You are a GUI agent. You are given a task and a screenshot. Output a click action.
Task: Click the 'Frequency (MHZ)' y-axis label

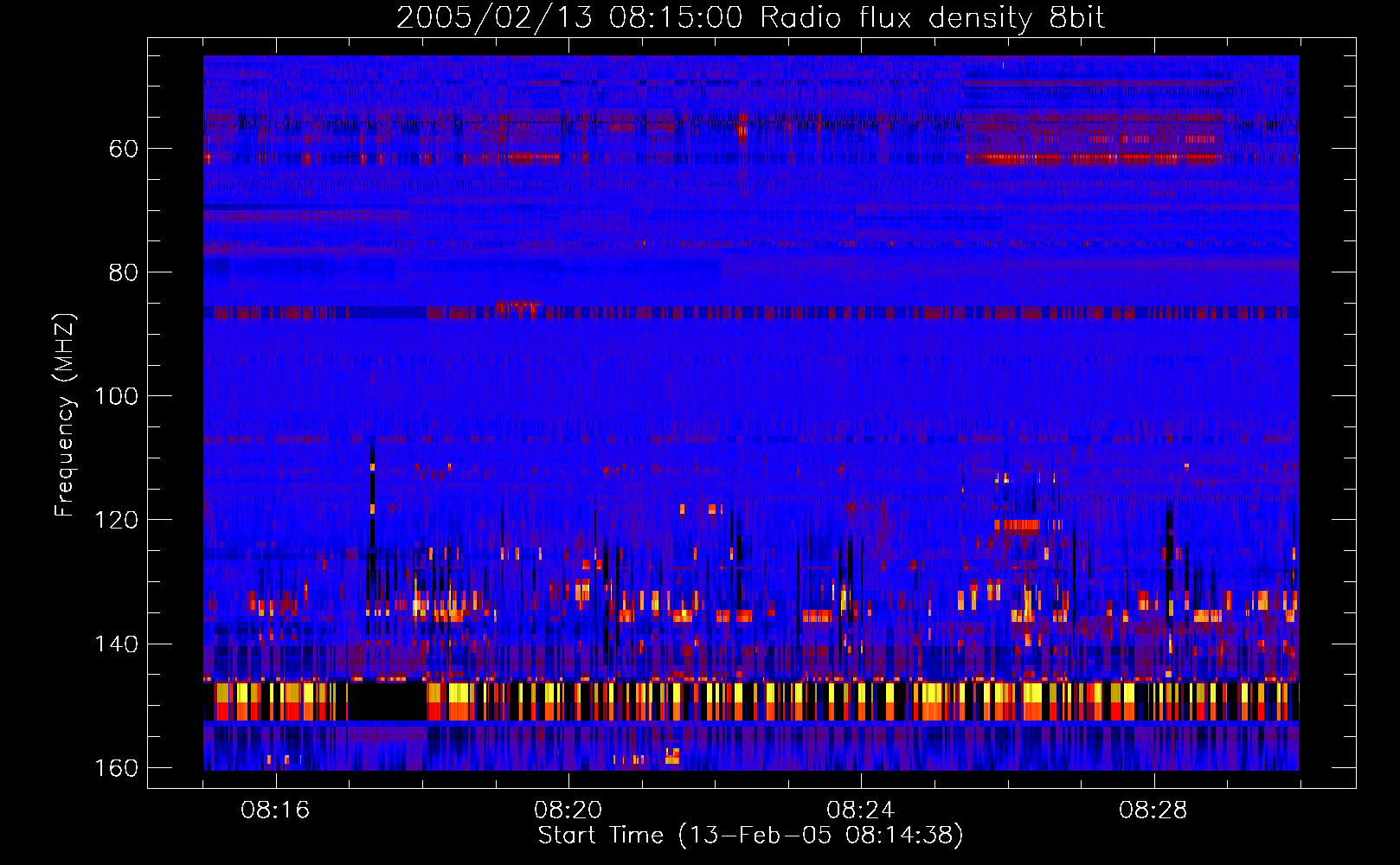click(65, 415)
